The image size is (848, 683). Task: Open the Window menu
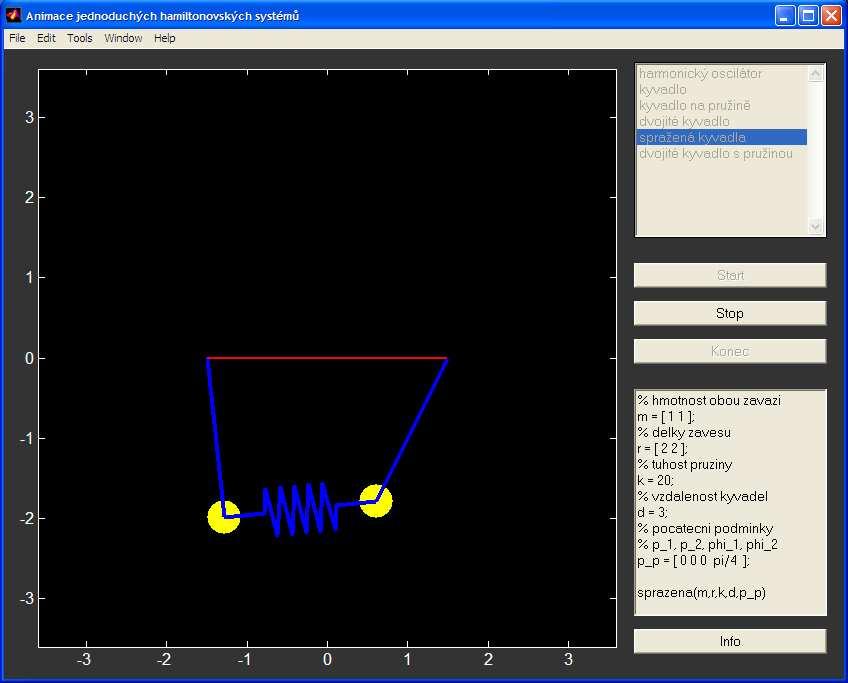click(x=123, y=38)
